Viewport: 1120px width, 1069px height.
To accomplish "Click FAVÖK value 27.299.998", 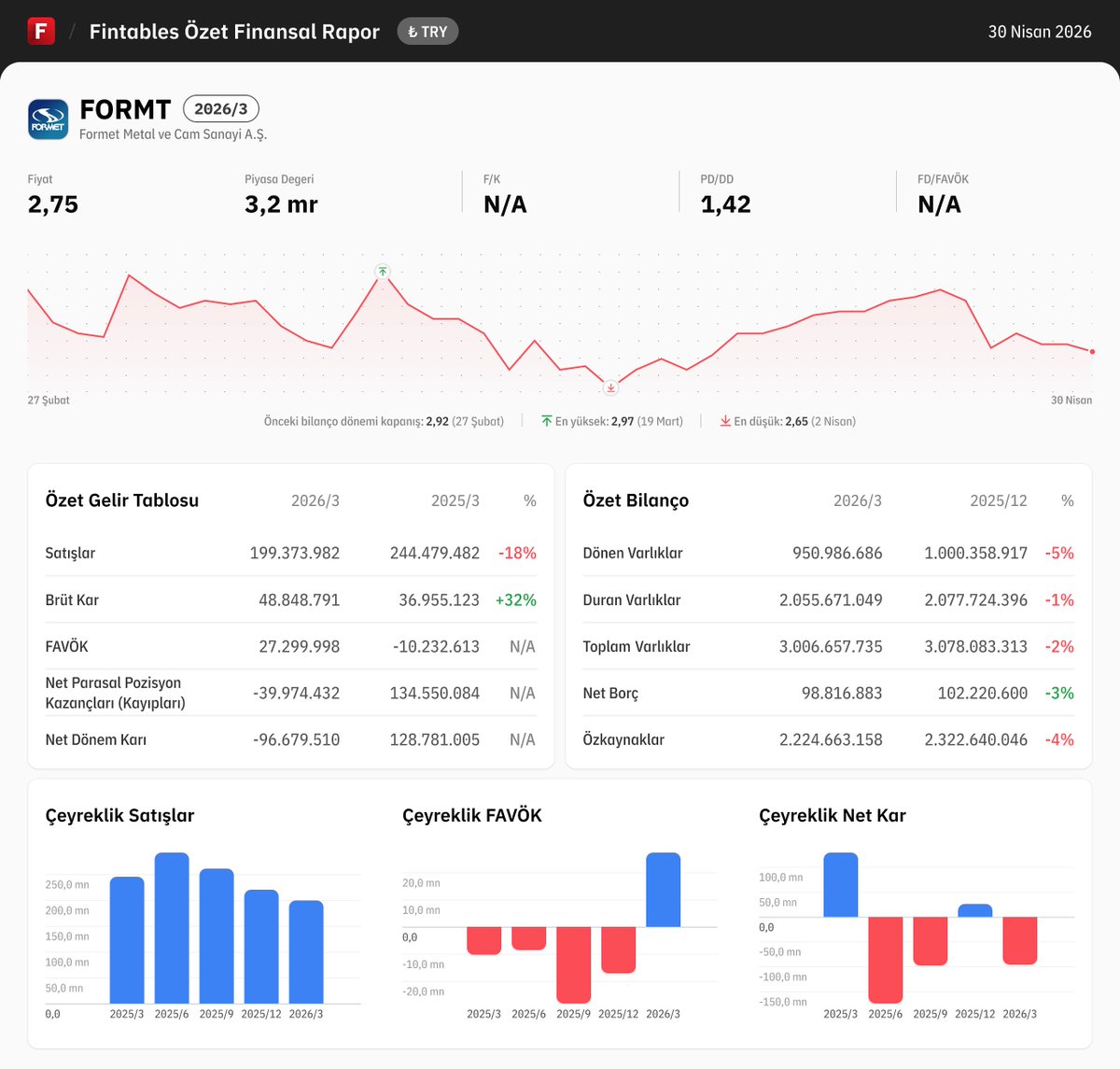I will [299, 646].
